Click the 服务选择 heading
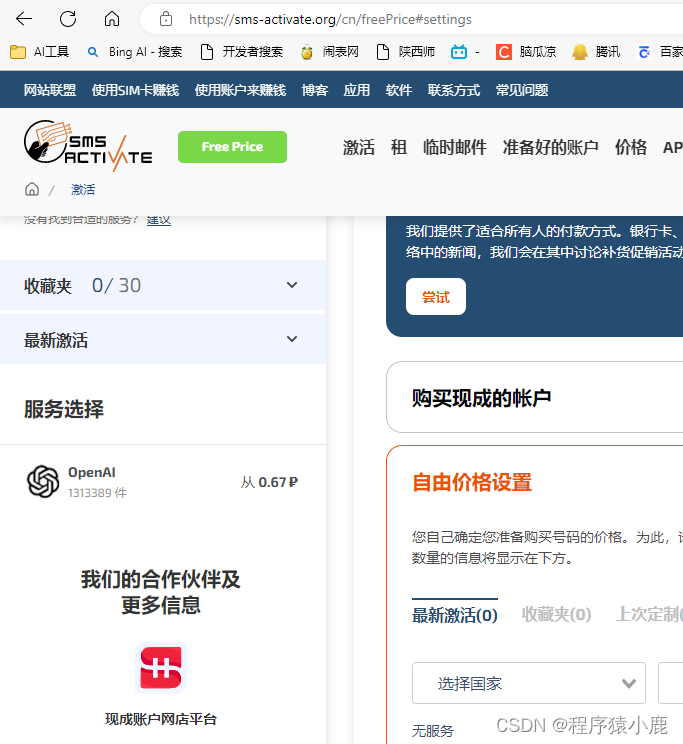Screen dimensions: 683x744 [64, 409]
